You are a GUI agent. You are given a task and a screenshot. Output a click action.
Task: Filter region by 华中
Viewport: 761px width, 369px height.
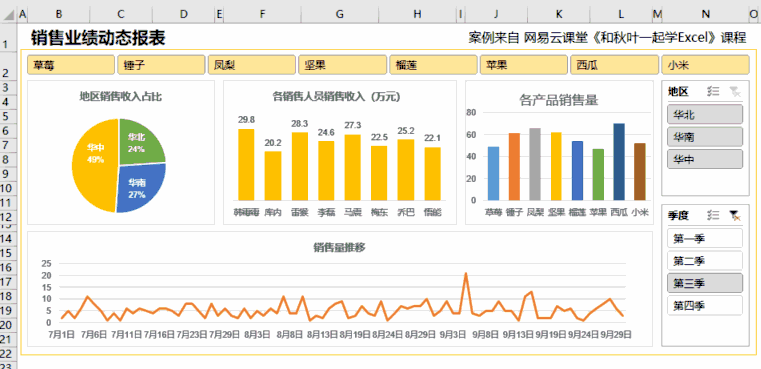(705, 159)
